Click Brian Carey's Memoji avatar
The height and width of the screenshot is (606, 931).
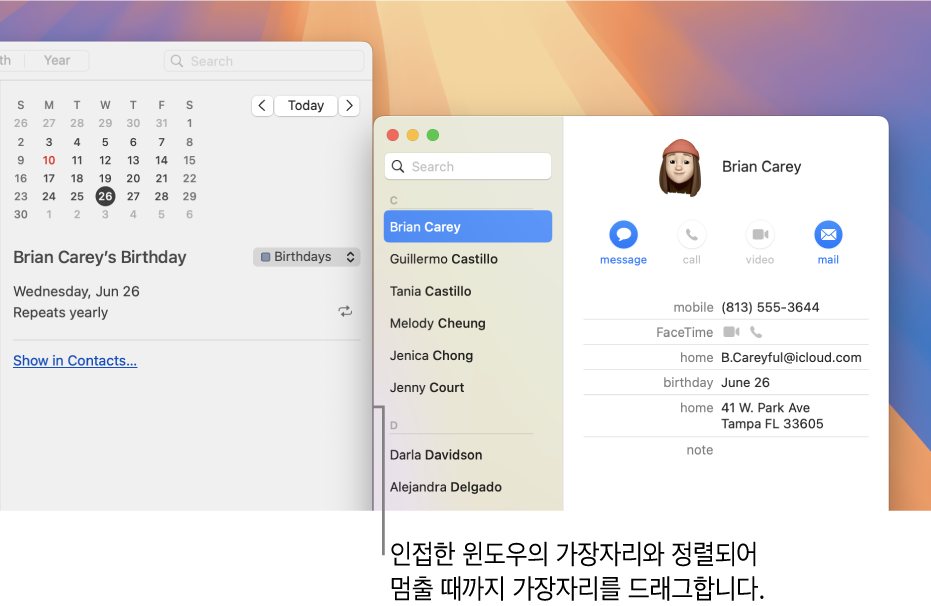click(x=680, y=167)
